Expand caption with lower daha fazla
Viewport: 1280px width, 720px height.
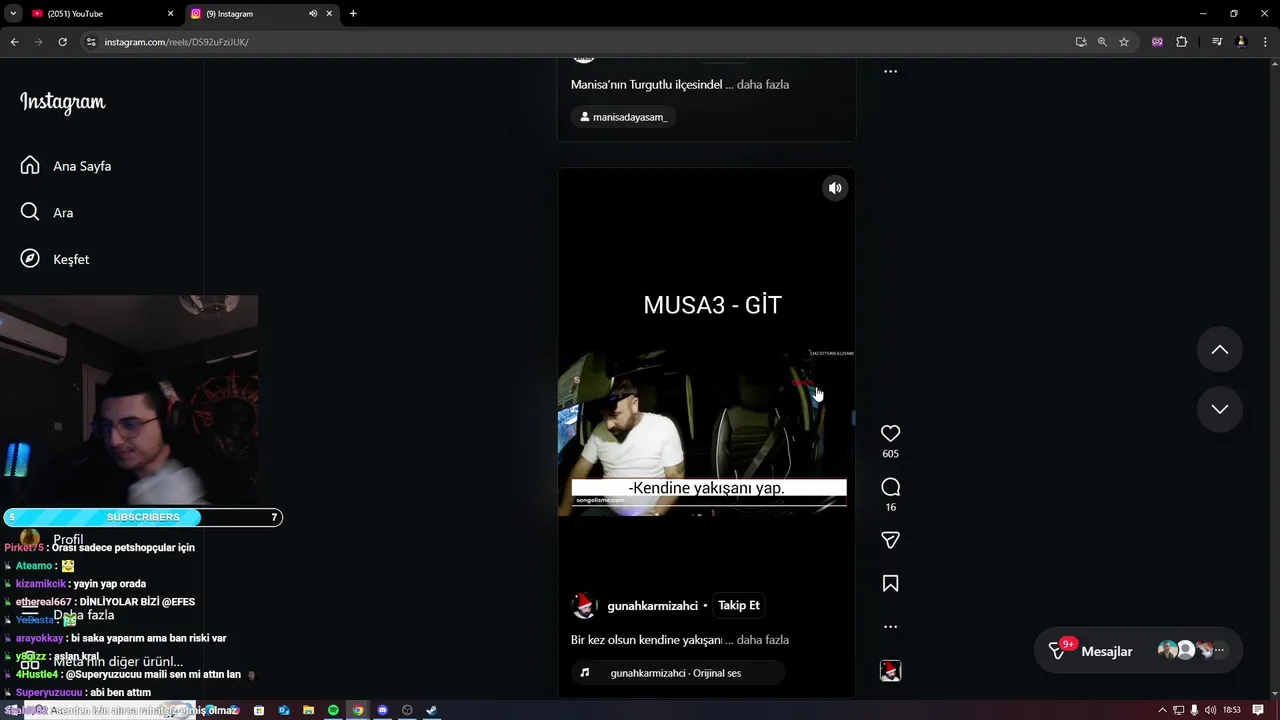point(763,640)
